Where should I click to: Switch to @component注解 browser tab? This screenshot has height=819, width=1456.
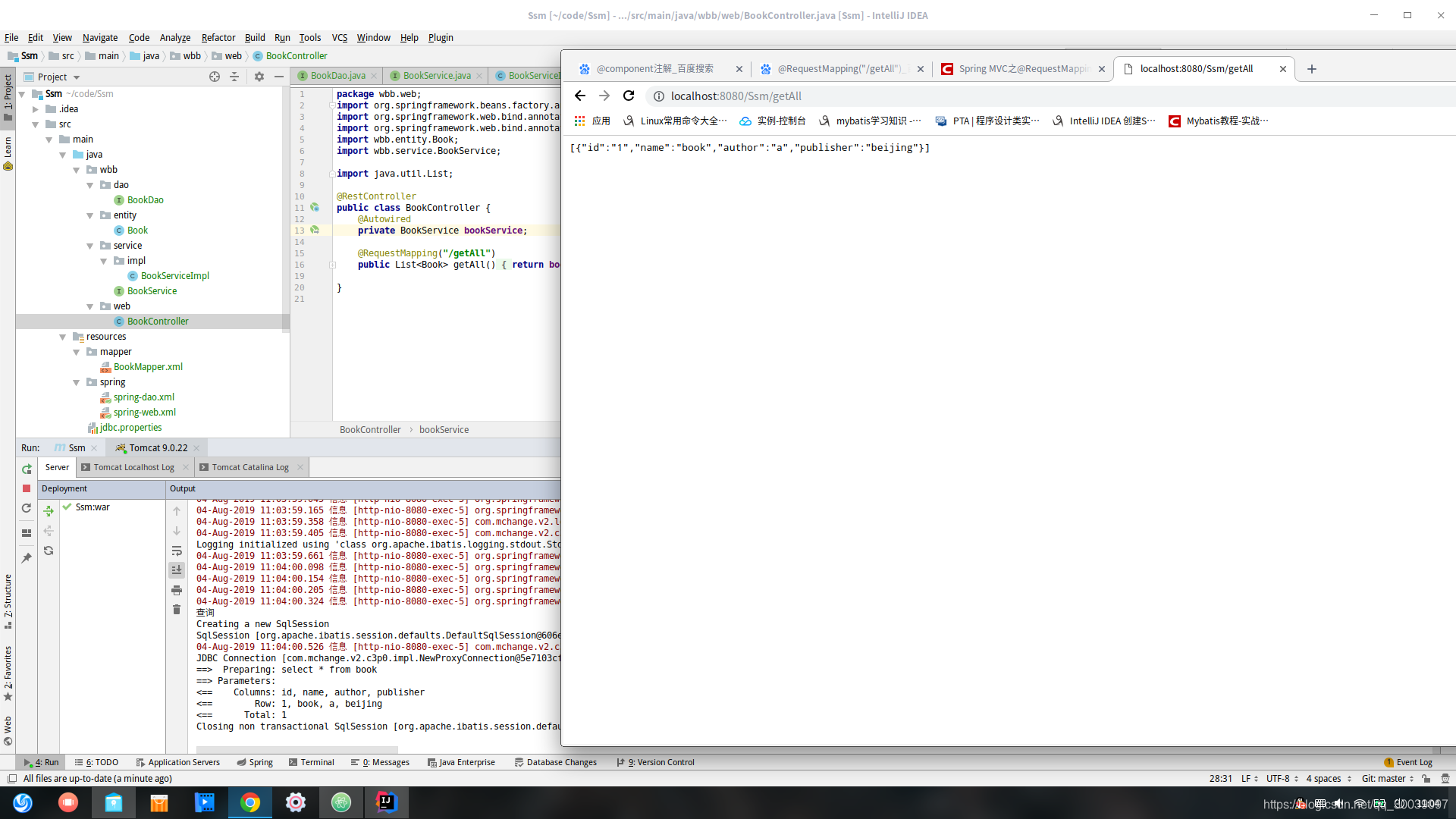coord(655,69)
